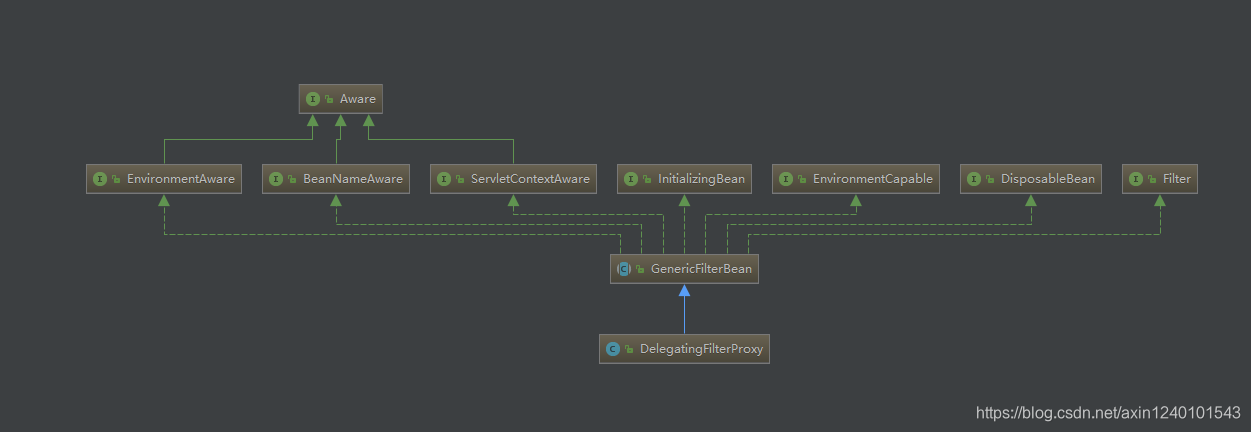Click the abstract class icon on GenericFilterBean
This screenshot has width=1251, height=432.
(x=624, y=268)
